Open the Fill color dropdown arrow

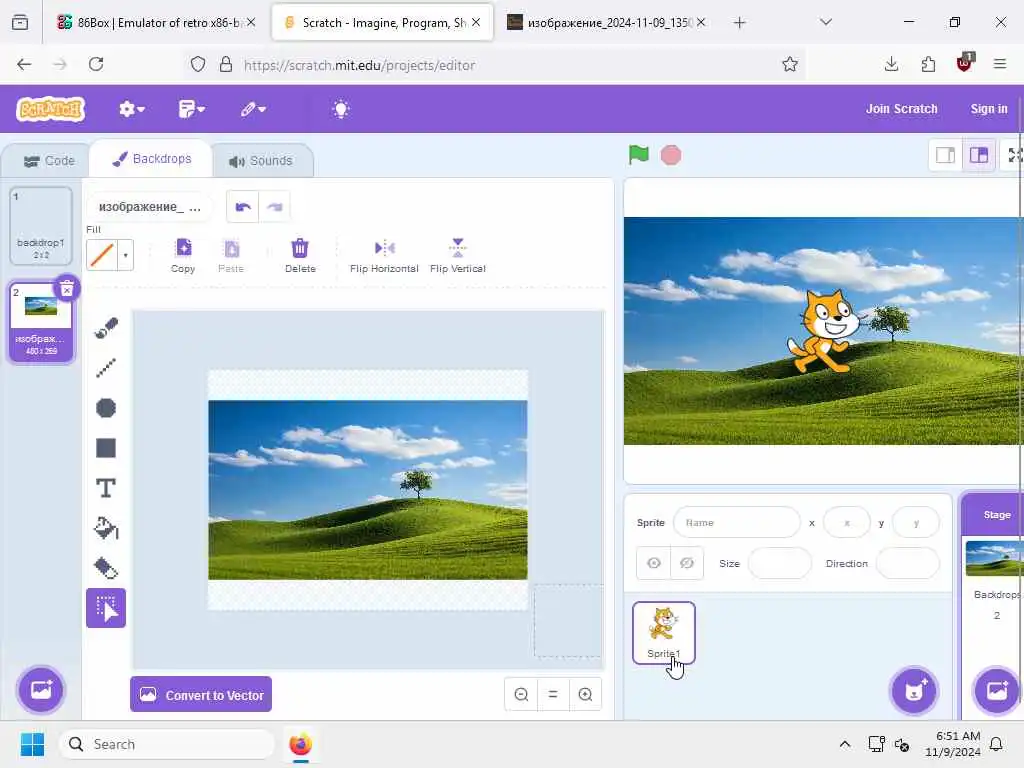(x=125, y=255)
